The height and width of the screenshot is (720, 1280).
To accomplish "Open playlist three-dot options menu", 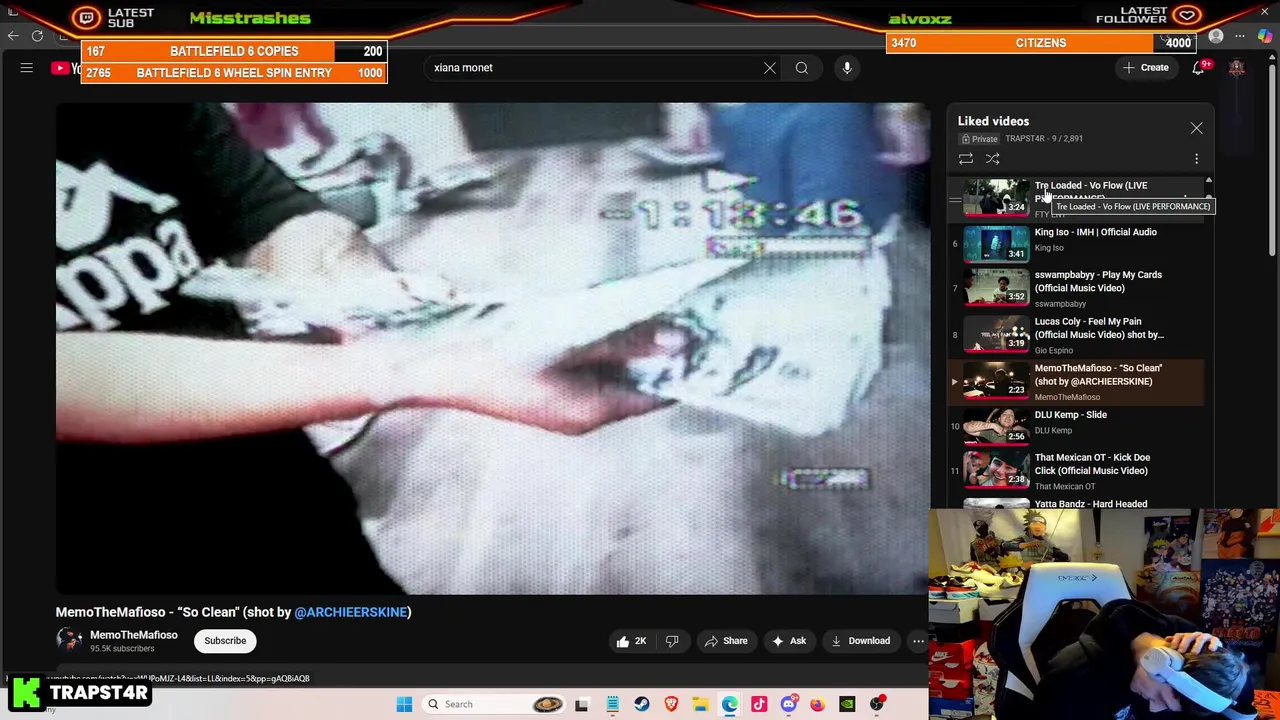I will pos(1196,159).
